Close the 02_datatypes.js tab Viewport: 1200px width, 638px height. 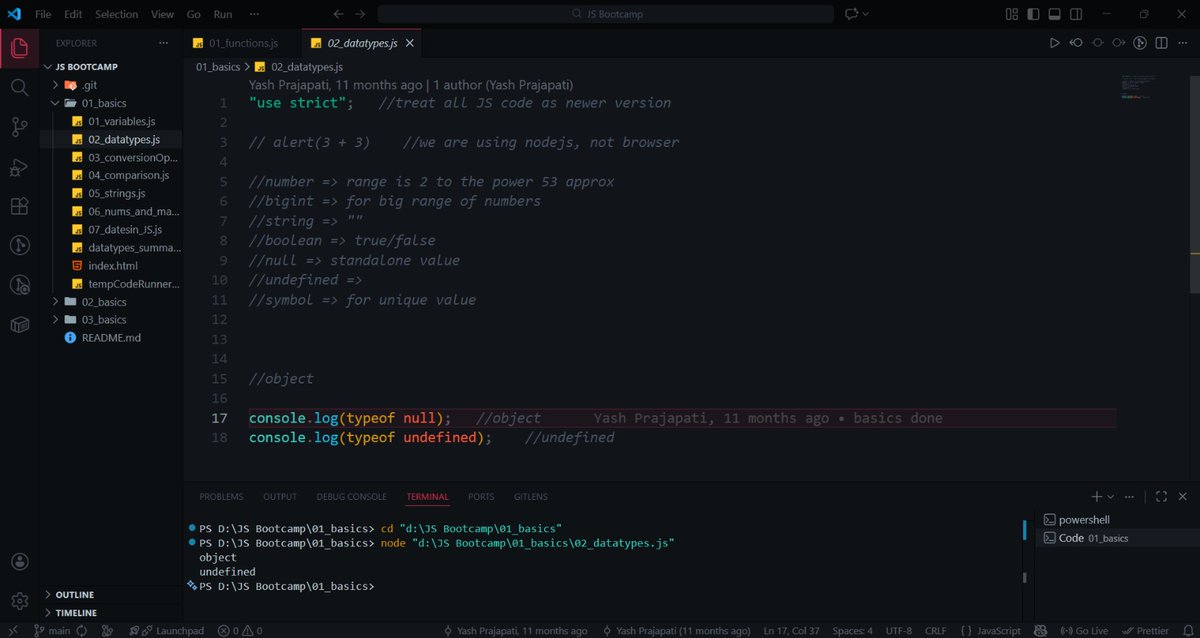click(x=410, y=43)
